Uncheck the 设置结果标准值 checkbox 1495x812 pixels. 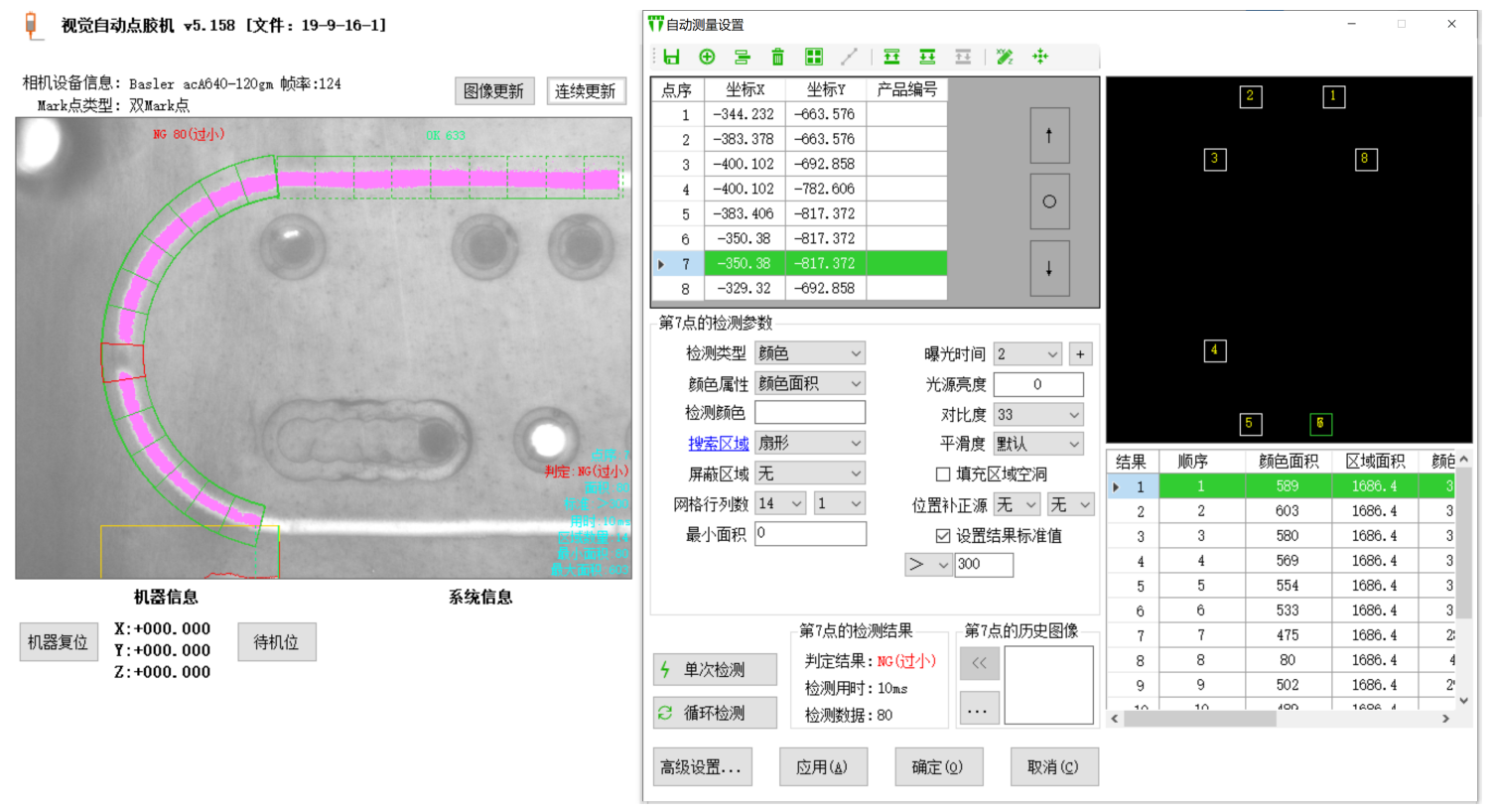point(941,534)
